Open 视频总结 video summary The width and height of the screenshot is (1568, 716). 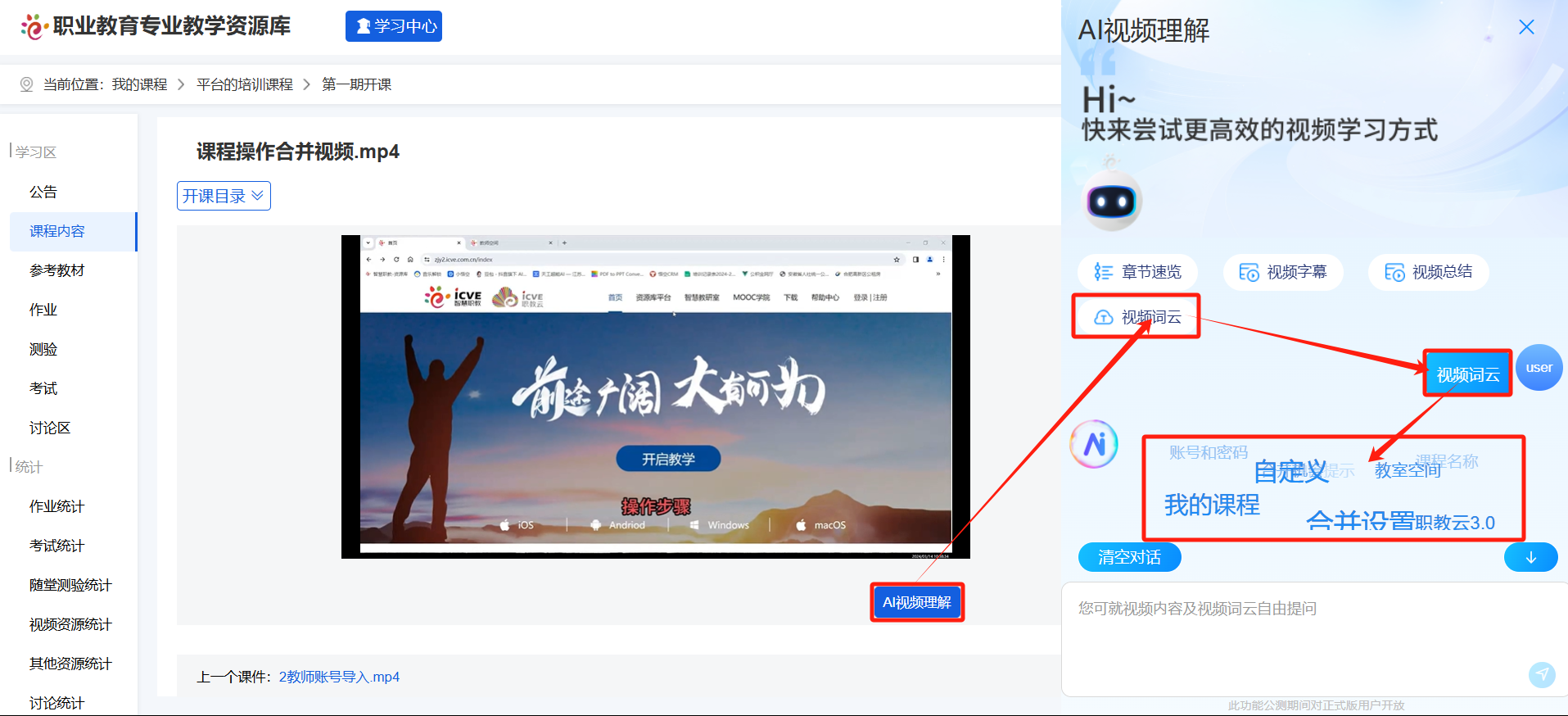[x=1428, y=272]
